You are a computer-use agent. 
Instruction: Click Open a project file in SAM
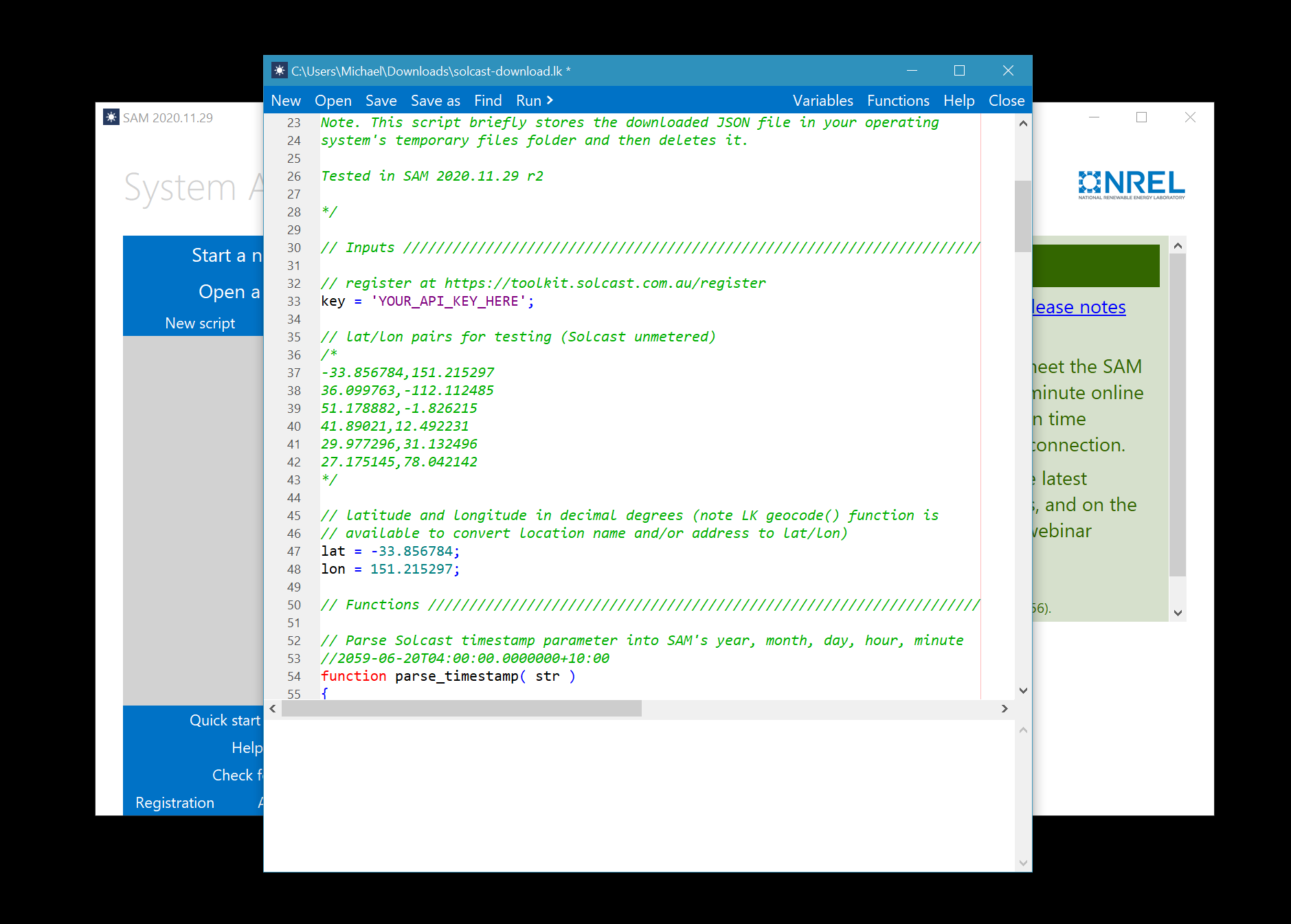click(x=229, y=292)
